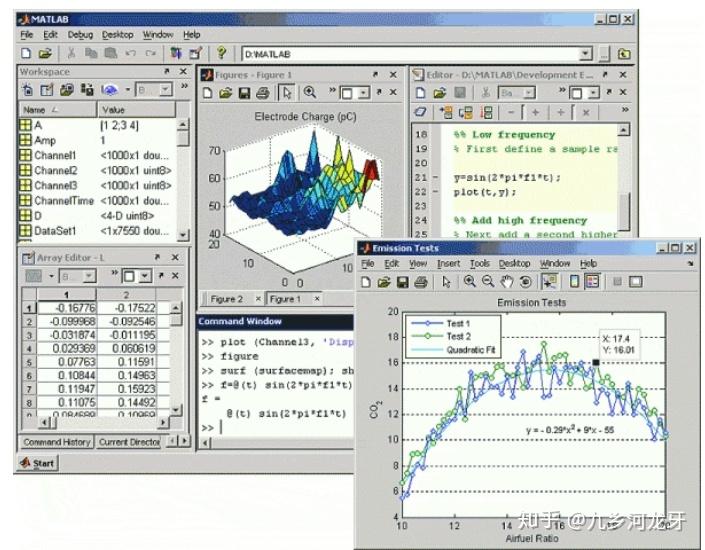Select variable DataSet1 in Workspace

tap(95, 231)
